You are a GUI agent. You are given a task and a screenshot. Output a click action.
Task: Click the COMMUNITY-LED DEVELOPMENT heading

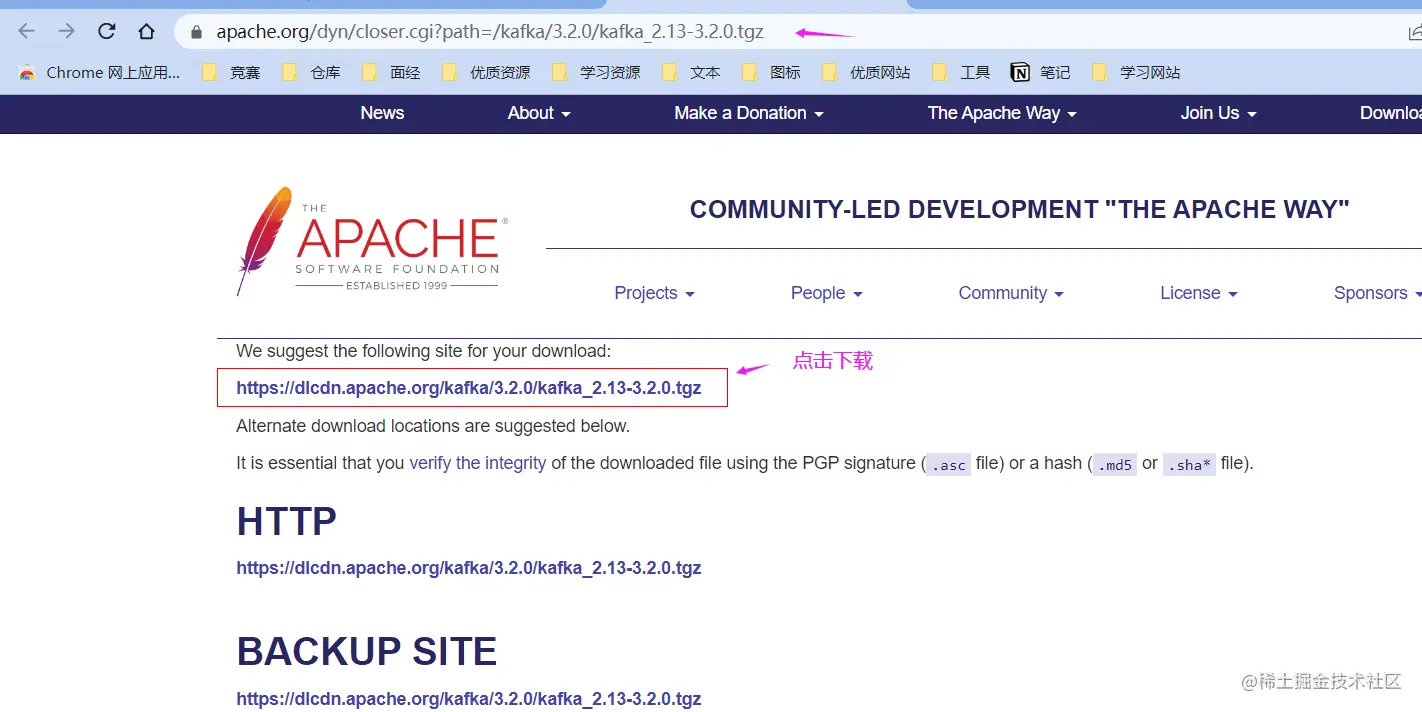click(1019, 209)
